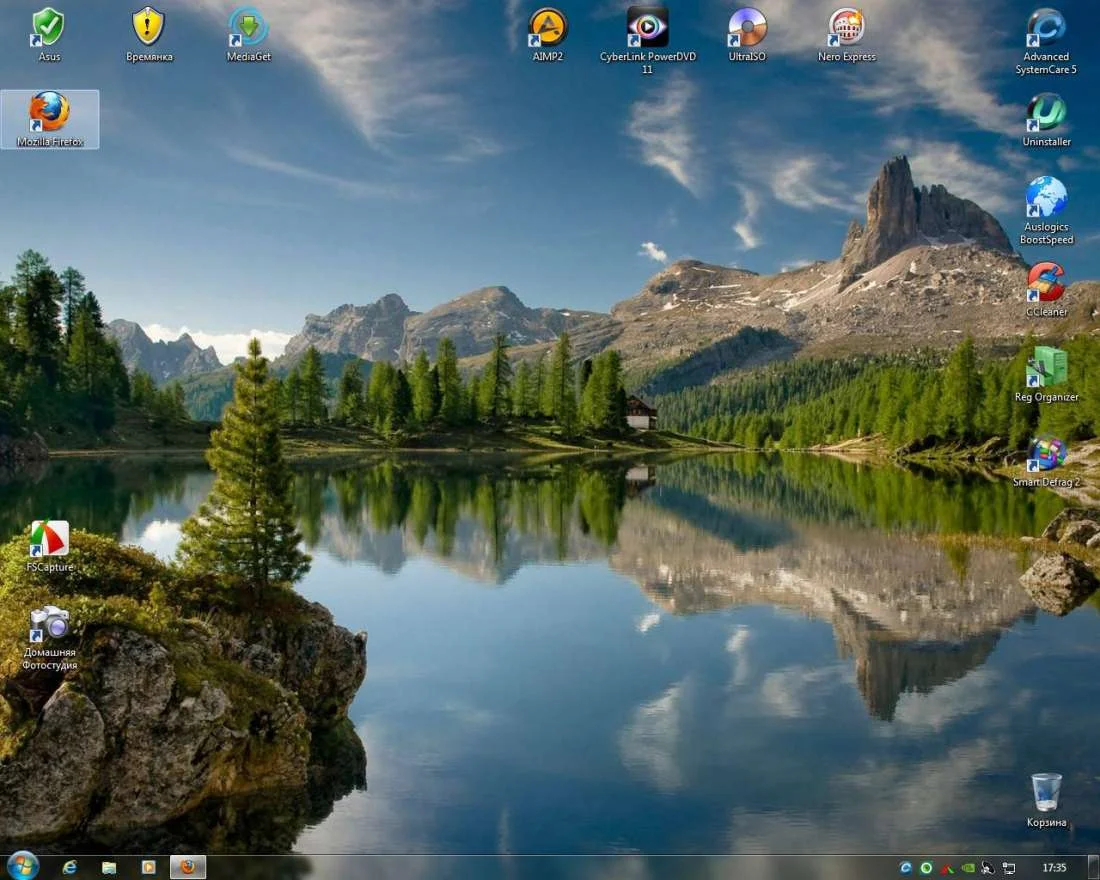Launch Internet Explorer from the taskbar

[x=69, y=867]
